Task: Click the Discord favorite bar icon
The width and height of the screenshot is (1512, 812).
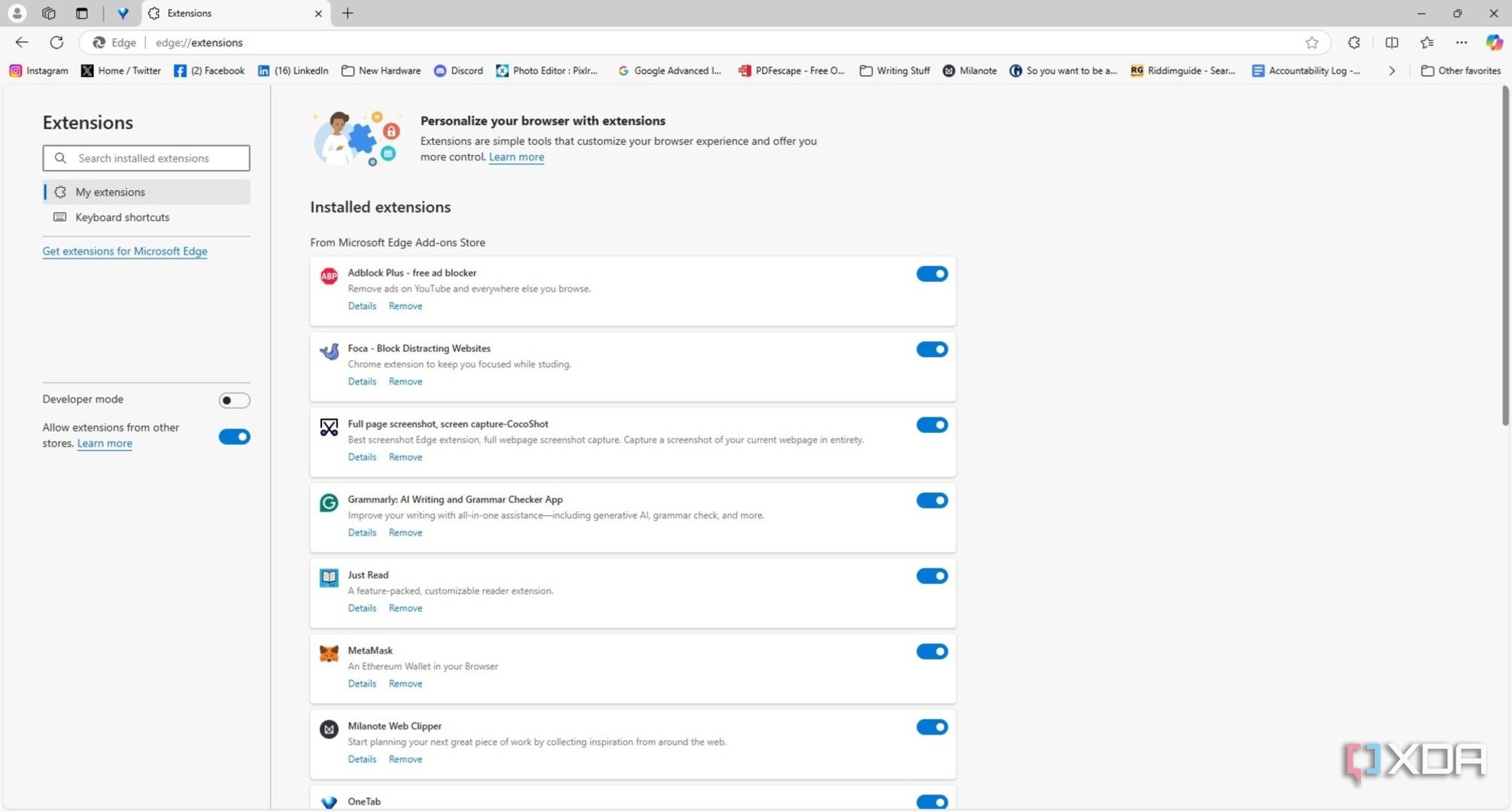Action: click(441, 70)
